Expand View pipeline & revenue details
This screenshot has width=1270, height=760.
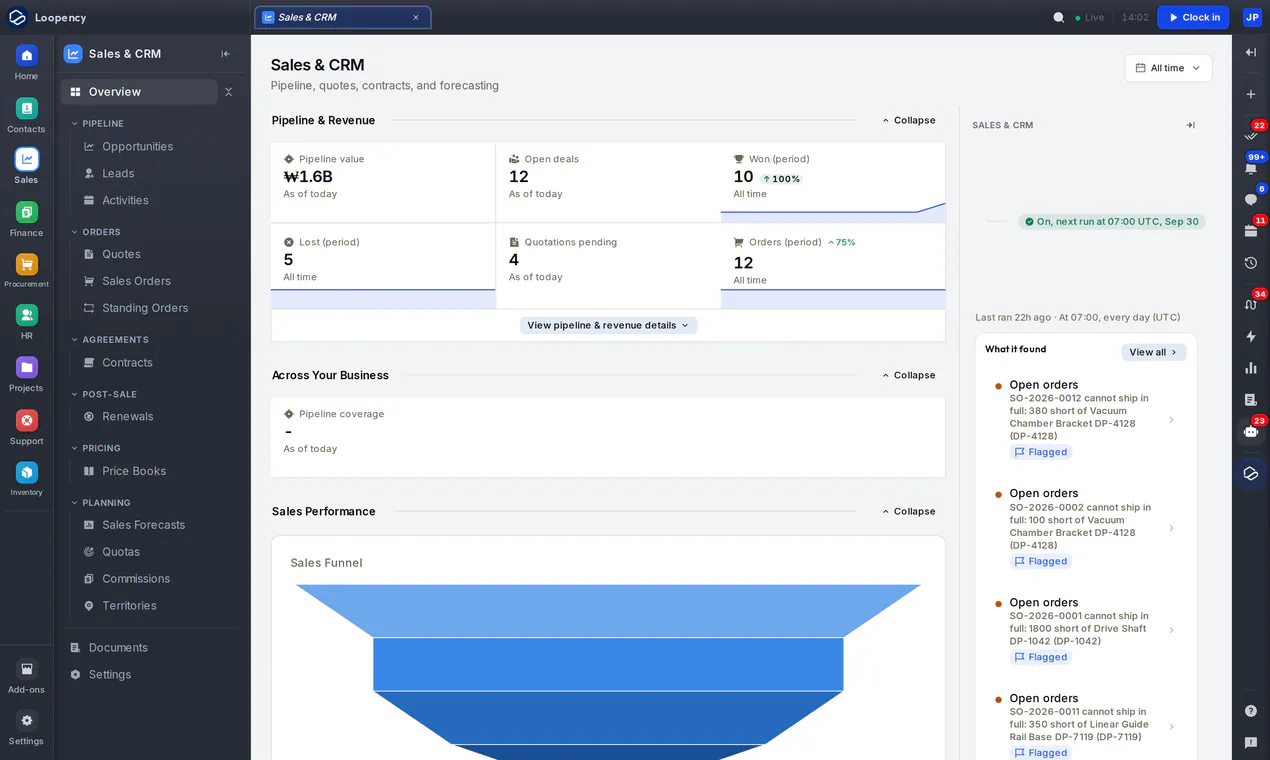pos(608,325)
